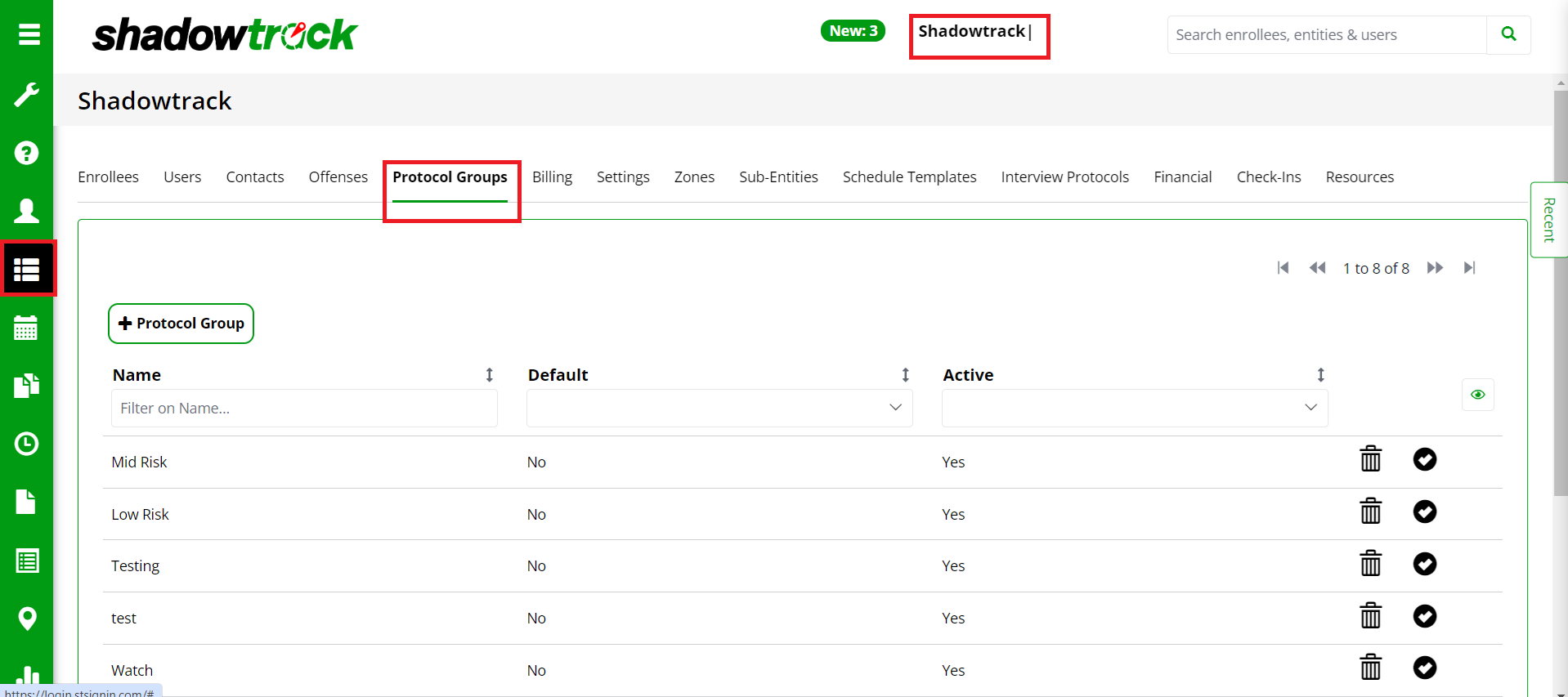Image resolution: width=1568 pixels, height=697 pixels.
Task: Delete the Mid Risk protocol group
Action: pos(1370,459)
